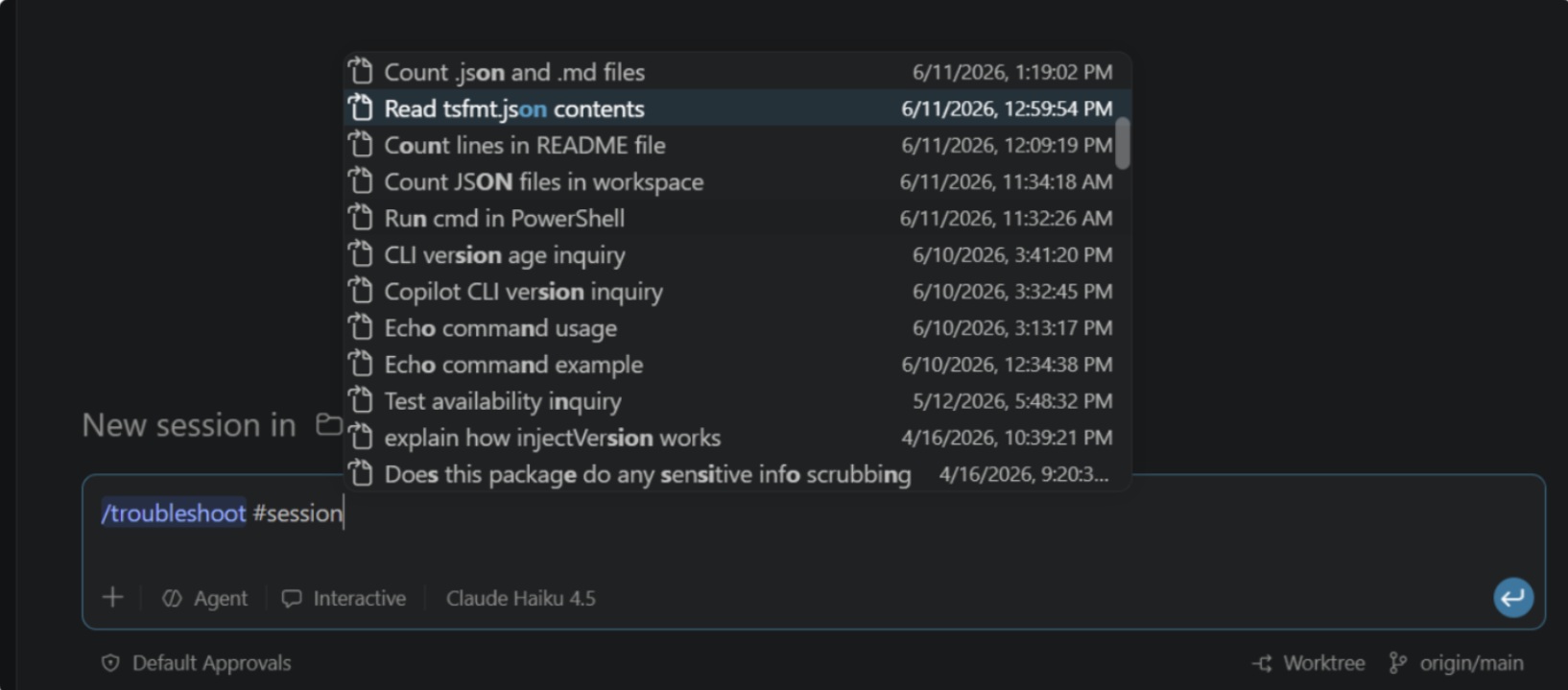Click timestamp 6/11/2026, 11:34:18 AM
Screen dimensions: 1568x690
pos(1006,181)
